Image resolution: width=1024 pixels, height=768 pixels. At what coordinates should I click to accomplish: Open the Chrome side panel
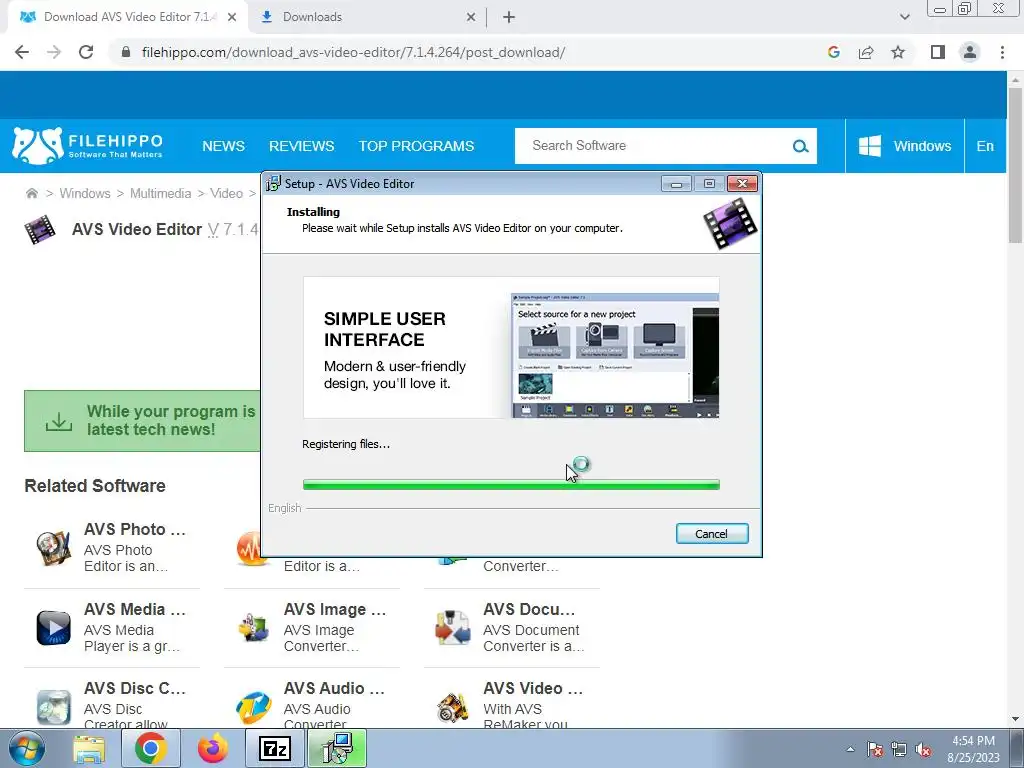[x=938, y=52]
